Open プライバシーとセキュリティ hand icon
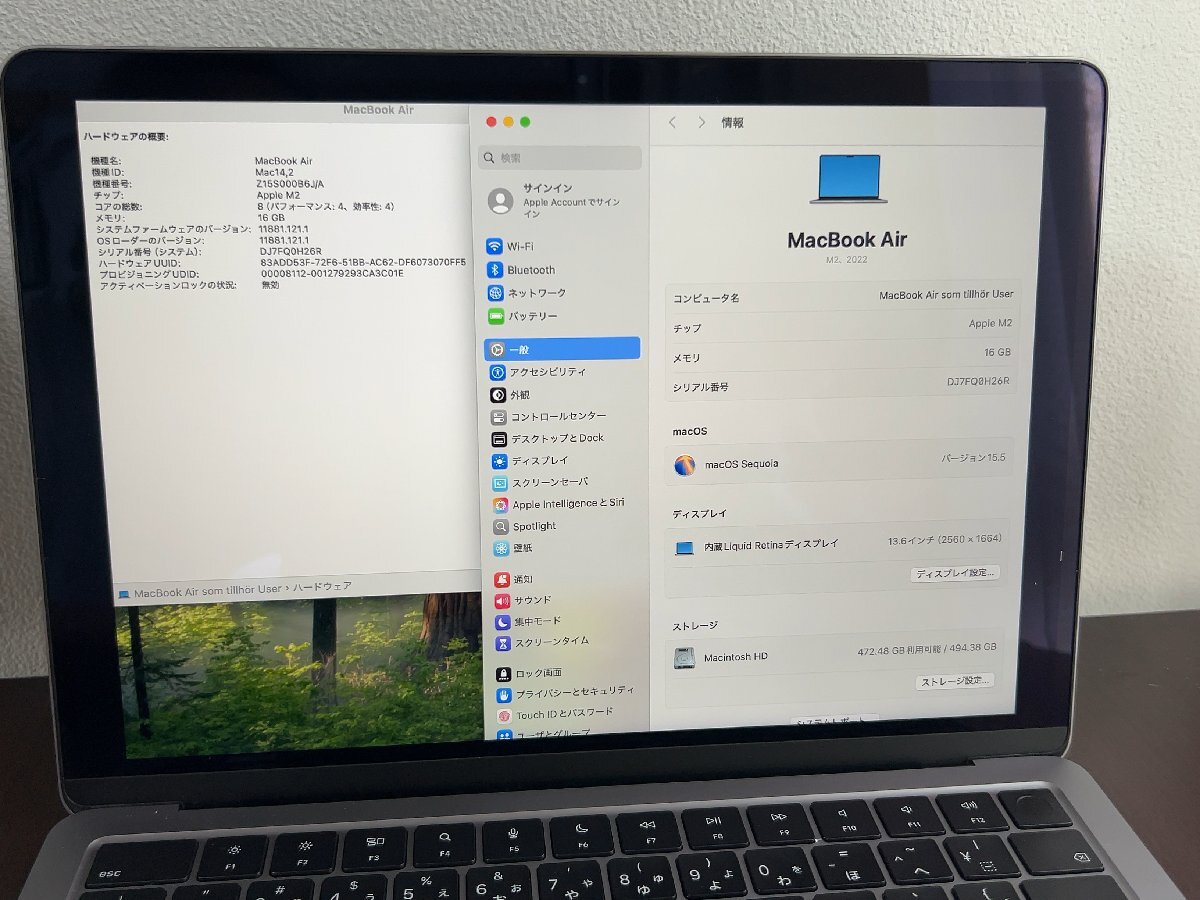 pyautogui.click(x=505, y=694)
